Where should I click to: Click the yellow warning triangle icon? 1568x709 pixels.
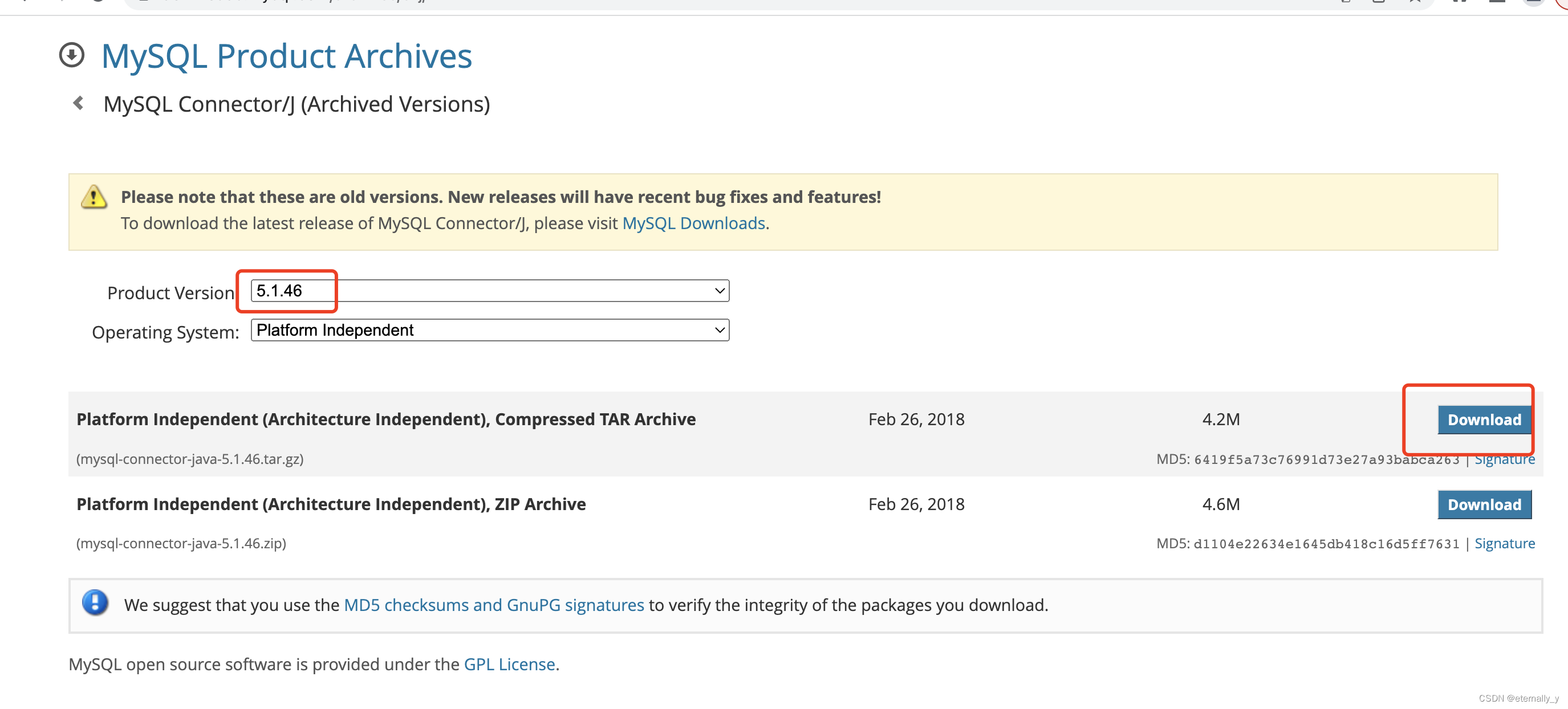point(94,197)
